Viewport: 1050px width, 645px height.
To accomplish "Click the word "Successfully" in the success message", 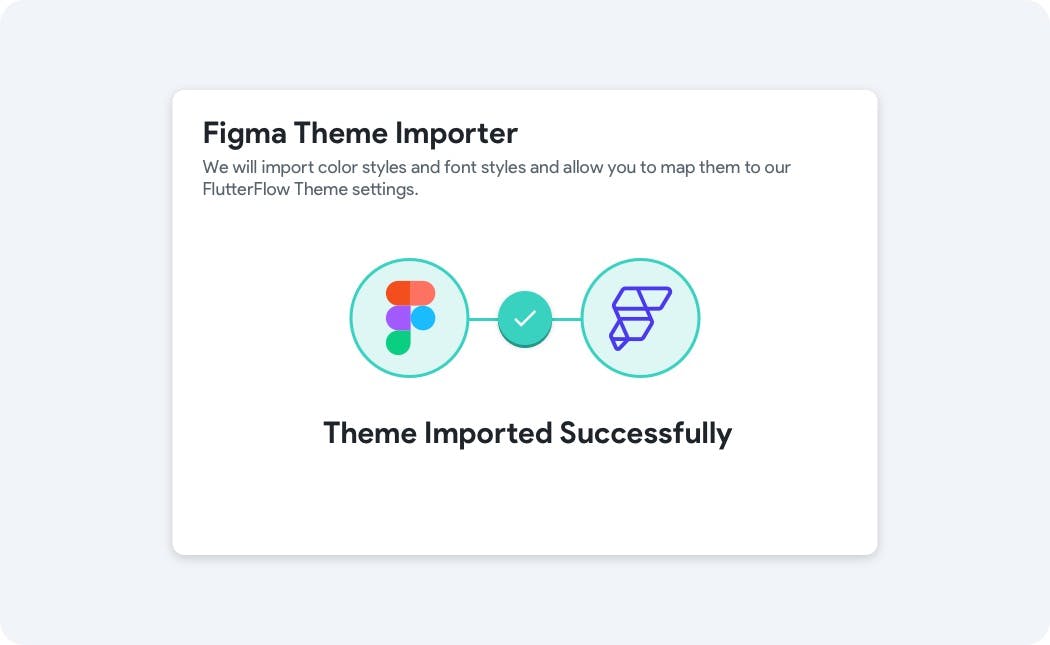I will (645, 433).
